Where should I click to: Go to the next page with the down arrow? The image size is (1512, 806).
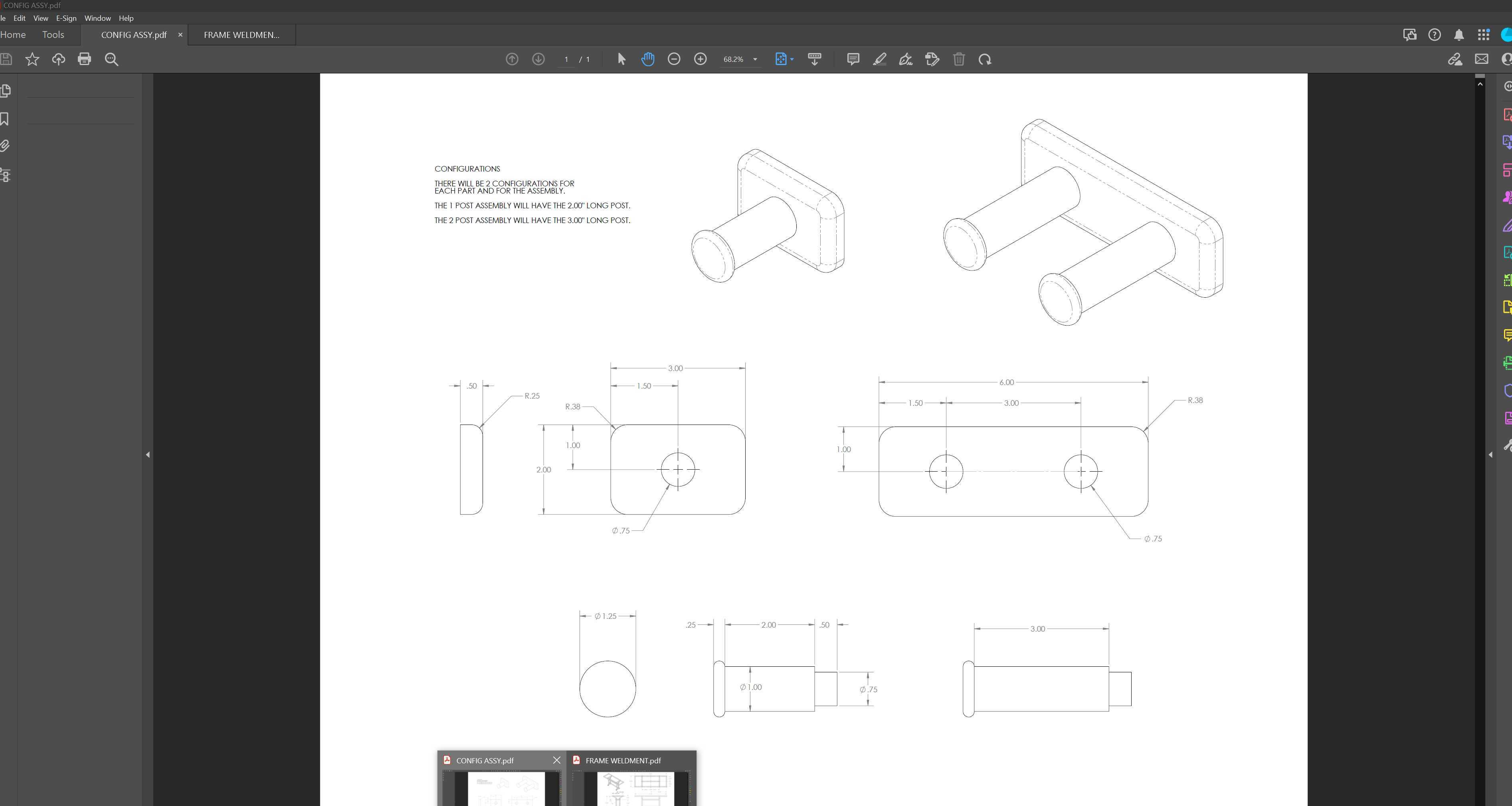point(538,59)
